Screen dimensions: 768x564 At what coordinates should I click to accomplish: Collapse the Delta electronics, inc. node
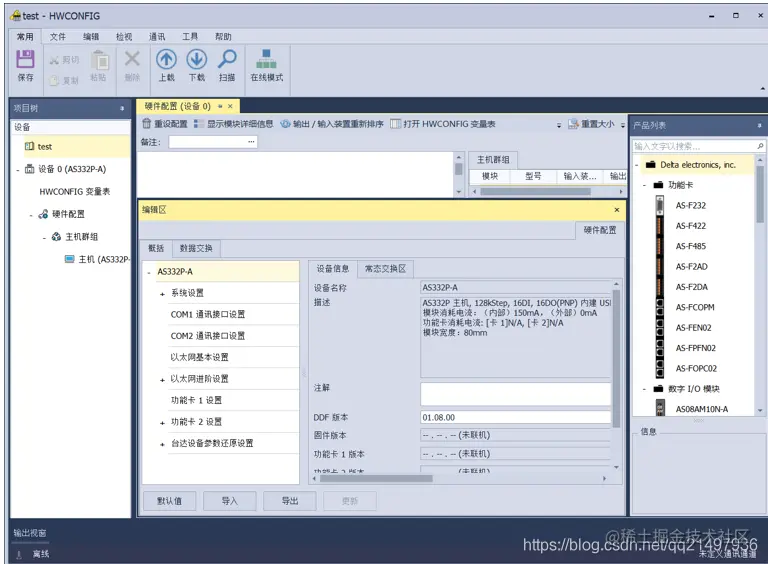point(637,165)
